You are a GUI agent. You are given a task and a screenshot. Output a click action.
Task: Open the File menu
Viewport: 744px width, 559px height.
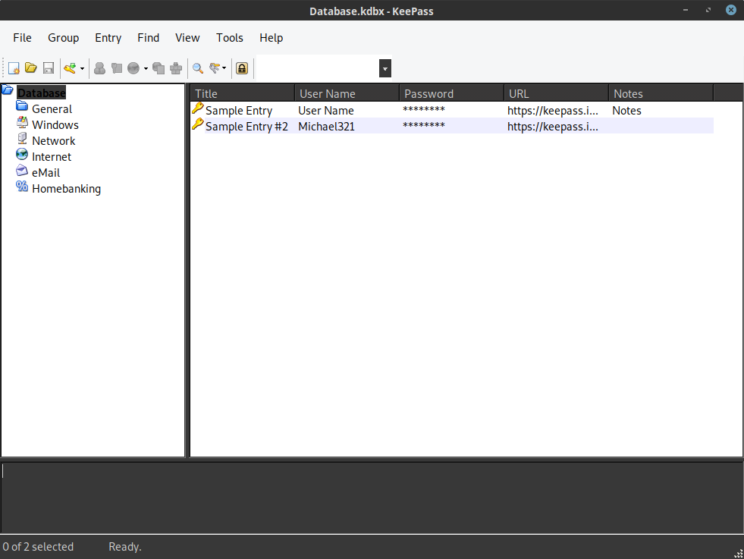click(22, 38)
